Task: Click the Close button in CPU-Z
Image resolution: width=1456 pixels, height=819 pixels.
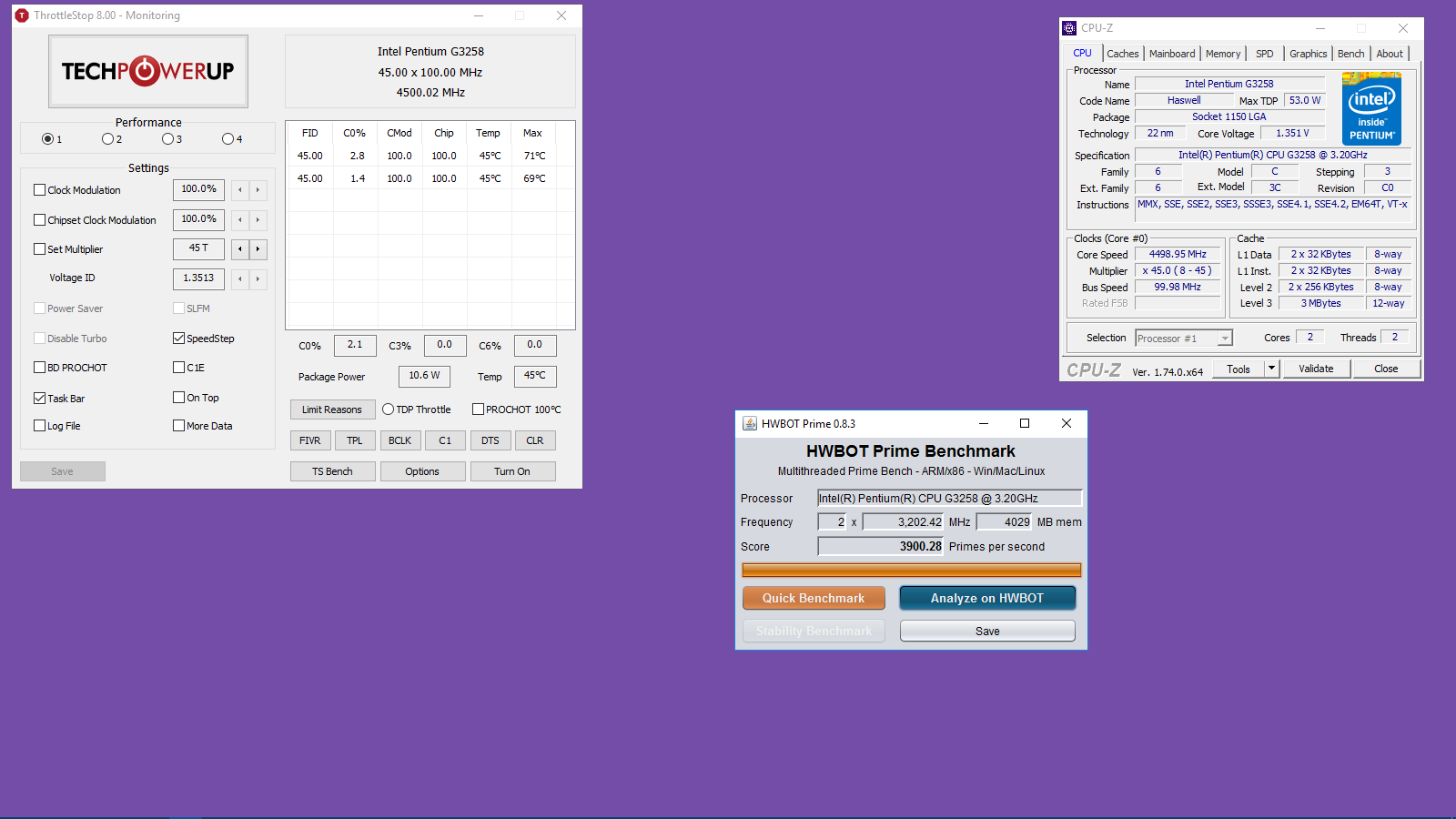Action: point(1386,369)
